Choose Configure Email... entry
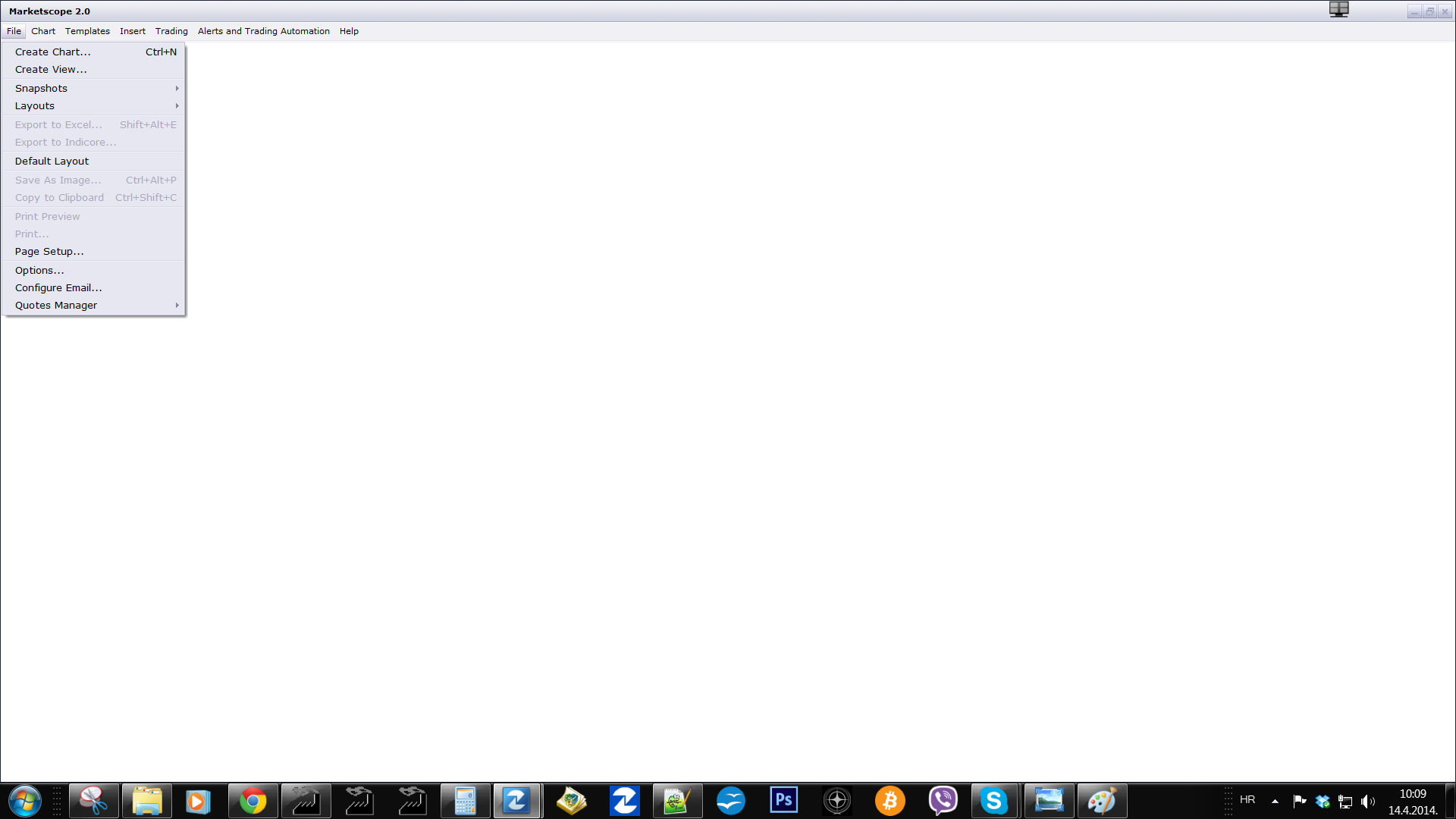This screenshot has height=819, width=1456. (x=94, y=287)
